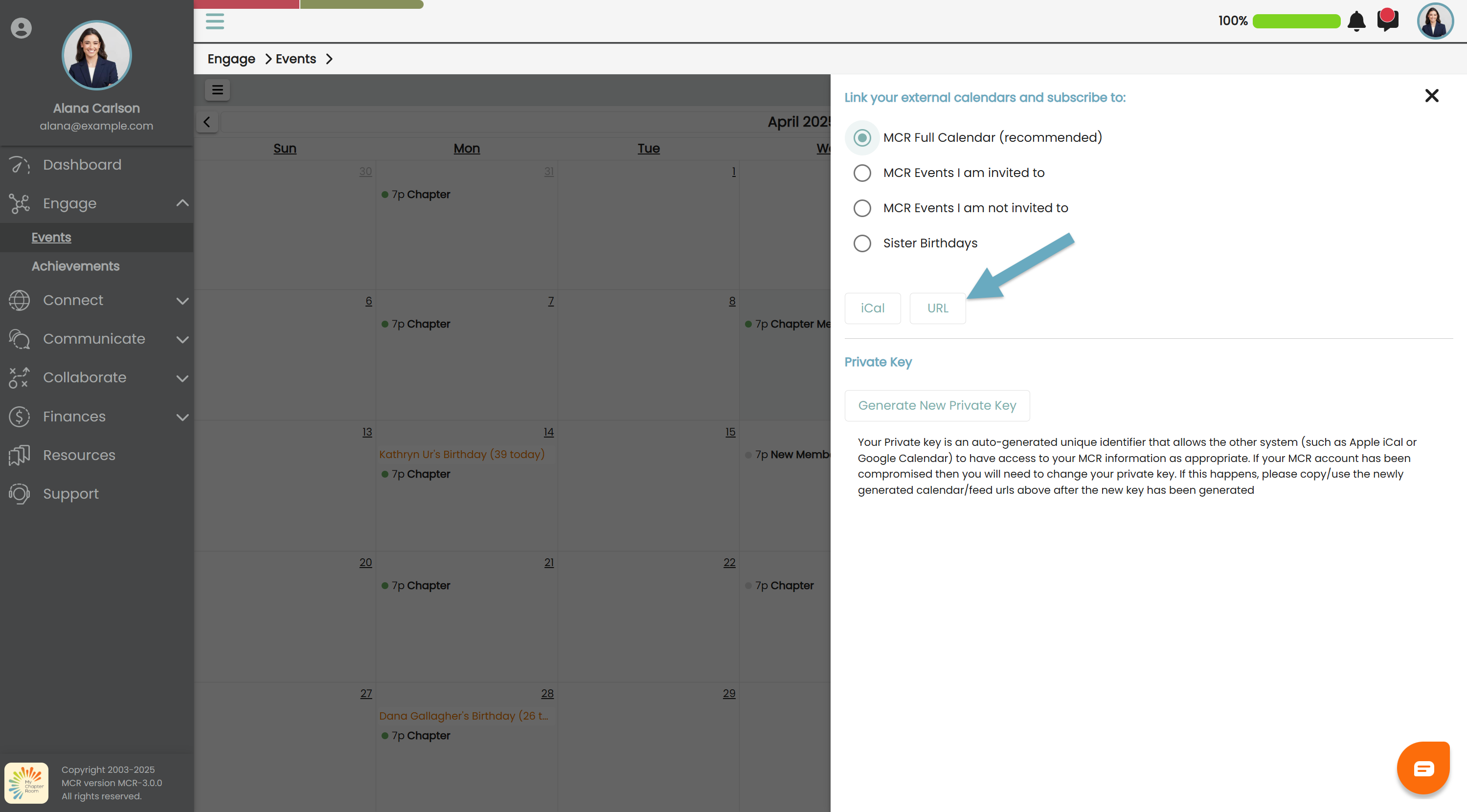Collapse the Engage menu section

coord(182,203)
